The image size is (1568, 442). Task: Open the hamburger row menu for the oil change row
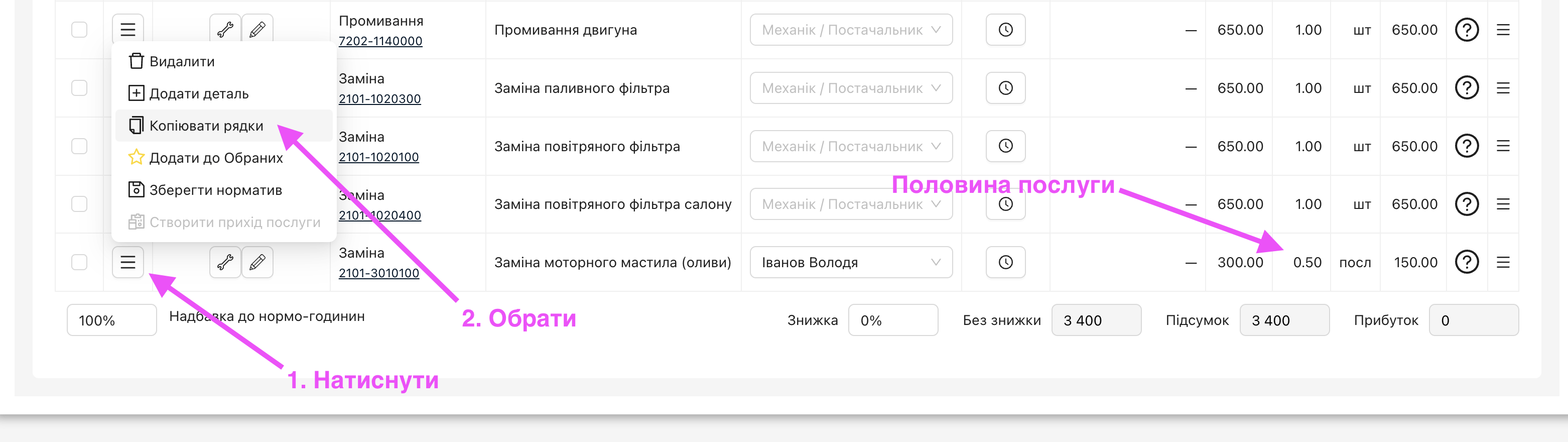coord(128,262)
